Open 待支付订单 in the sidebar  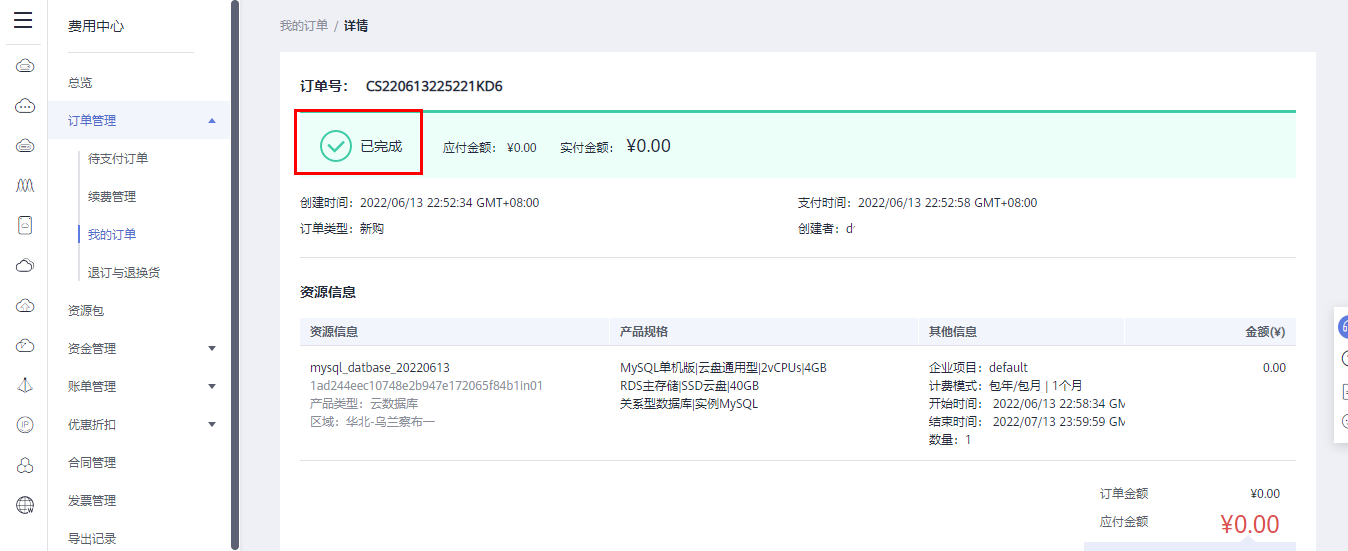tap(118, 159)
